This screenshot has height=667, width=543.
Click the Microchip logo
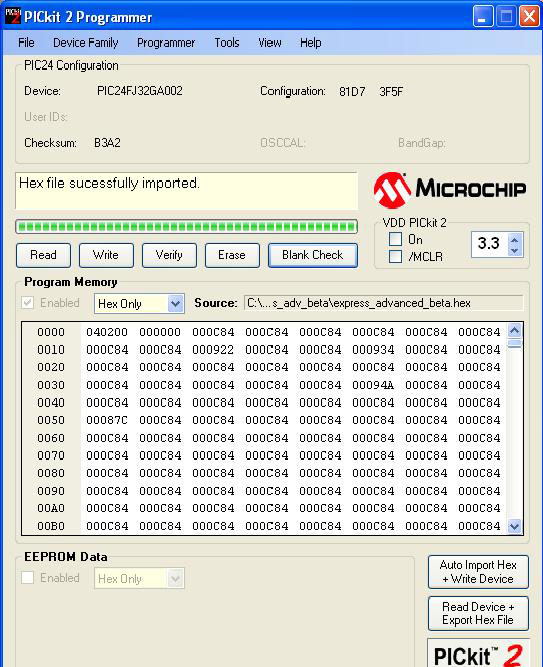coord(449,190)
